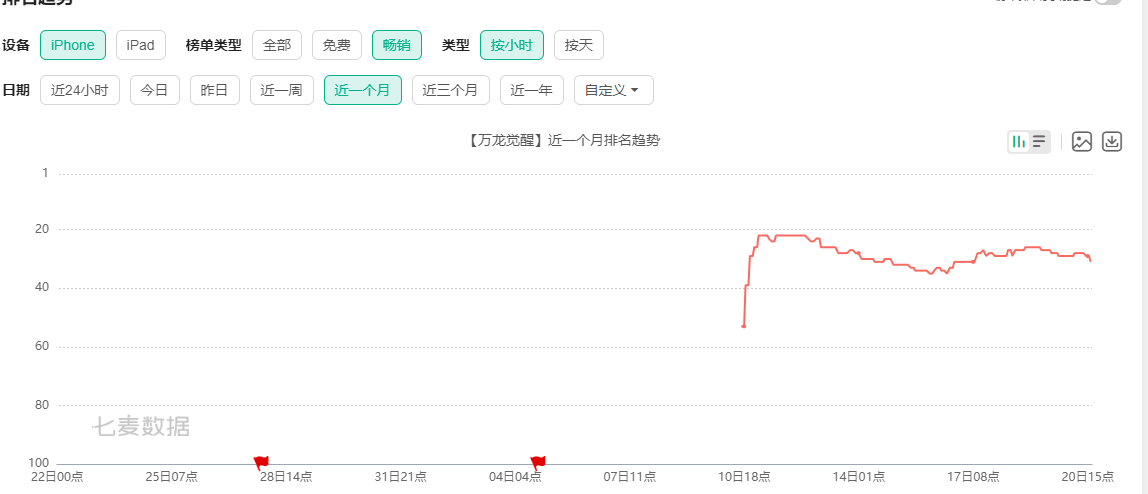Viewport: 1148px width, 494px height.
Task: Click red flag marker near 28日14点
Action: pyautogui.click(x=261, y=462)
